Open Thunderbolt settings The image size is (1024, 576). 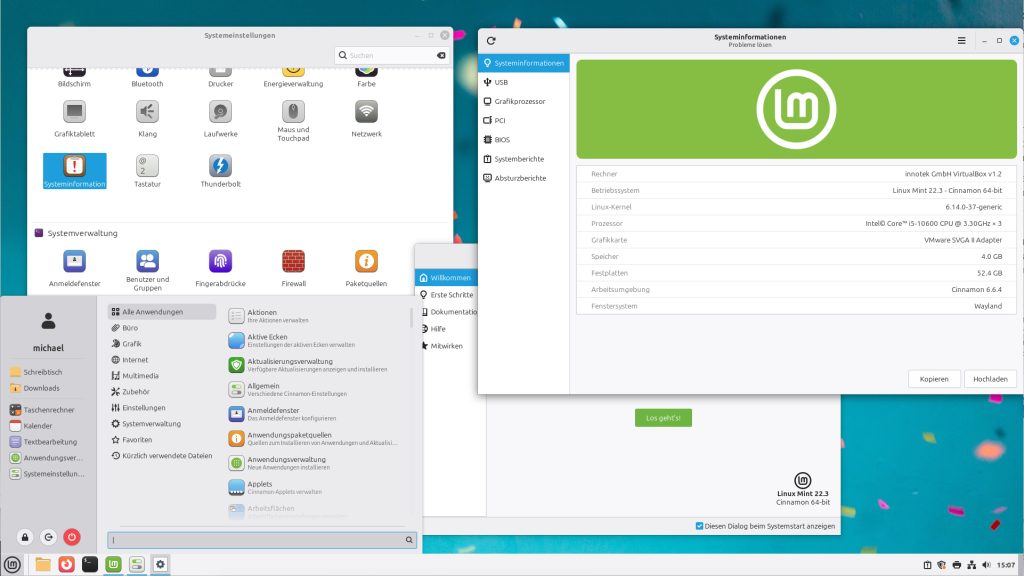pyautogui.click(x=220, y=166)
